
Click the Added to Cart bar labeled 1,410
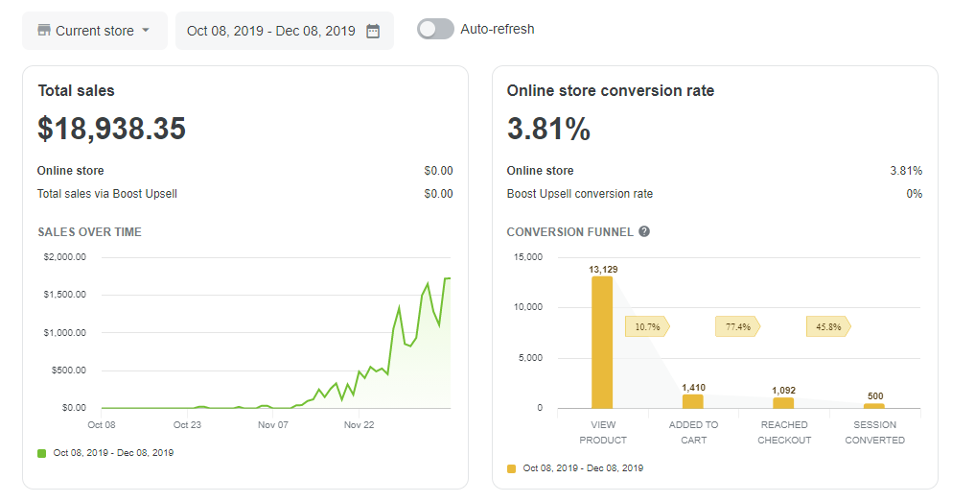click(x=693, y=401)
